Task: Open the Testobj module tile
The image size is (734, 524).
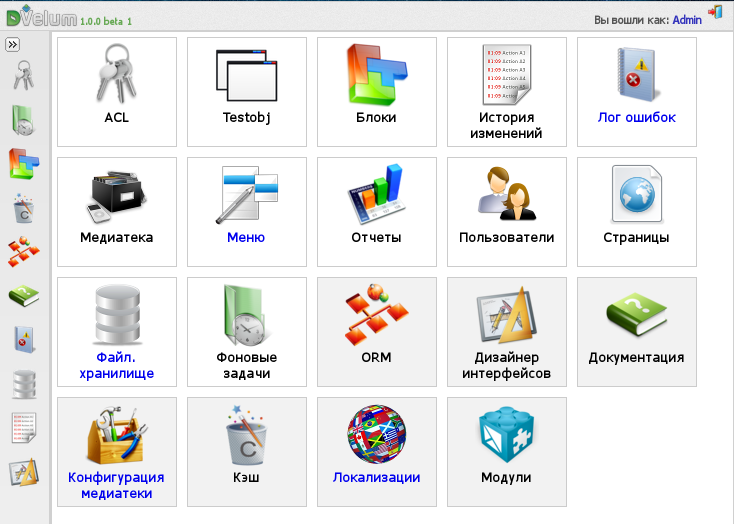Action: 247,92
